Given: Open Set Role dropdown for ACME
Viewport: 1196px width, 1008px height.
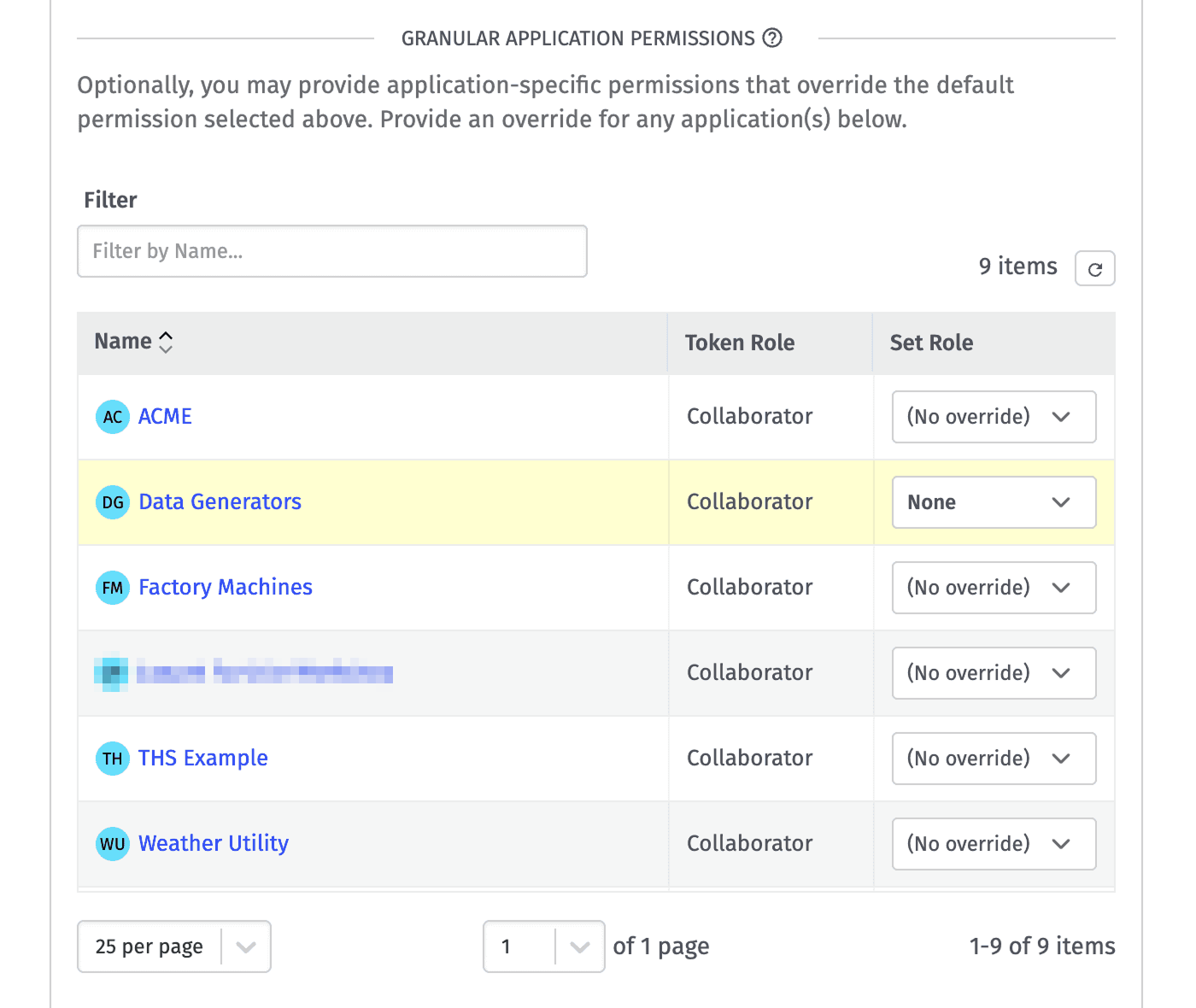Looking at the screenshot, I should coord(994,417).
